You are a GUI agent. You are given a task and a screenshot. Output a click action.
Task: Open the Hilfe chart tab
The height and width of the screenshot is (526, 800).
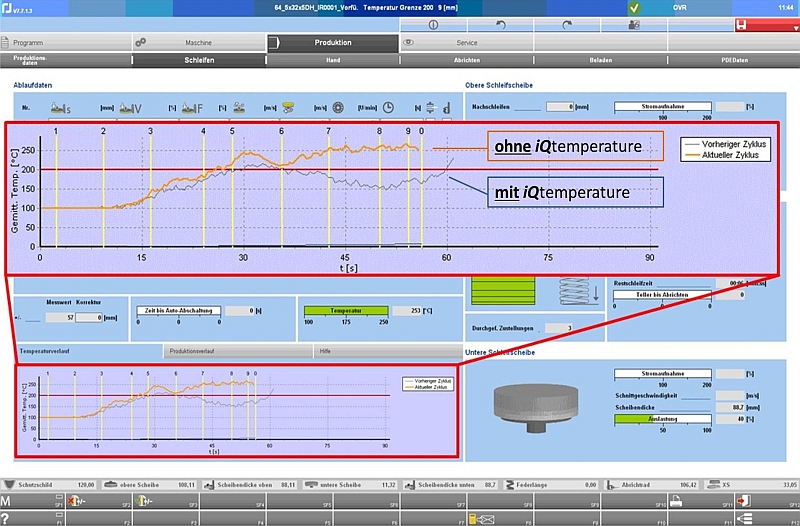tap(388, 351)
